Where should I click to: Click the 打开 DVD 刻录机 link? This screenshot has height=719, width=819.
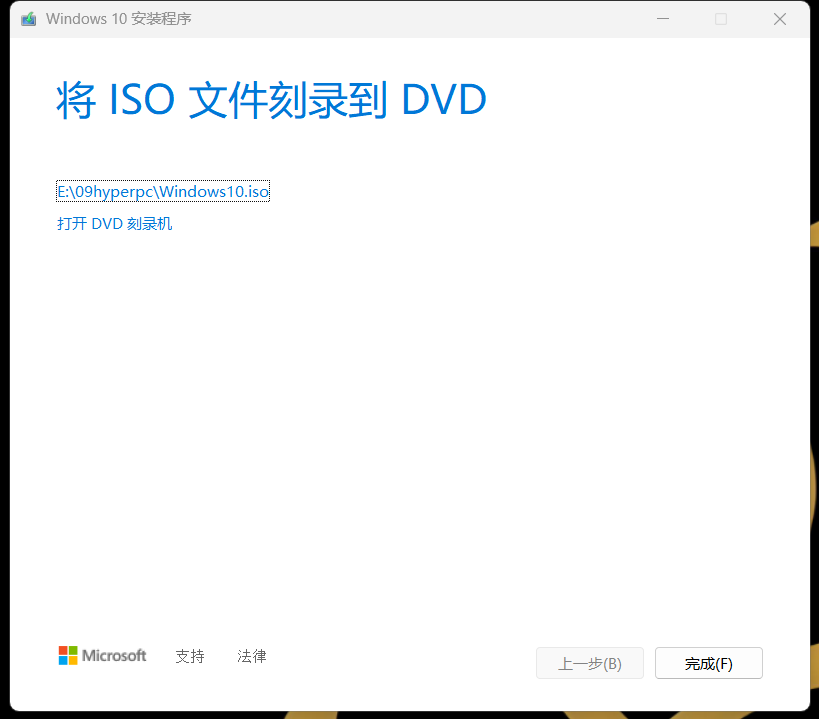click(x=114, y=224)
